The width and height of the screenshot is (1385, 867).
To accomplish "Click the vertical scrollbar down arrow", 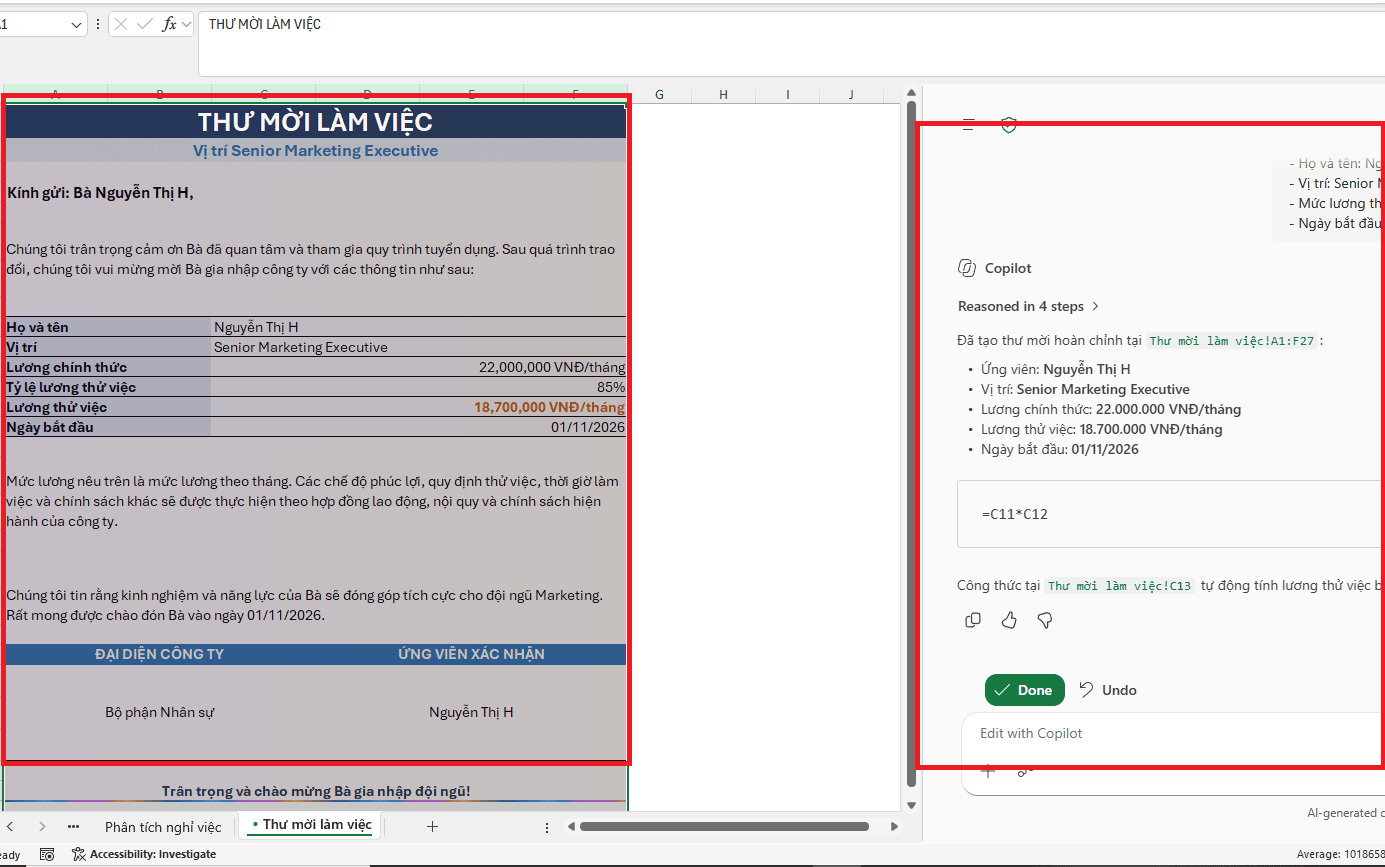I will coord(910,805).
